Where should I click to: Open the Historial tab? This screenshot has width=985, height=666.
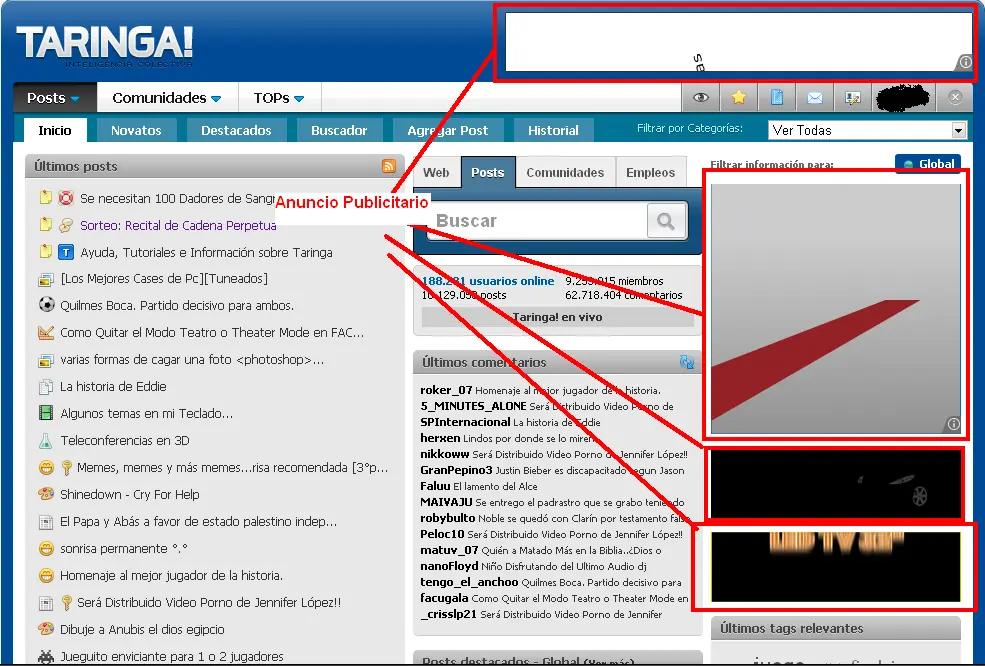(x=553, y=130)
